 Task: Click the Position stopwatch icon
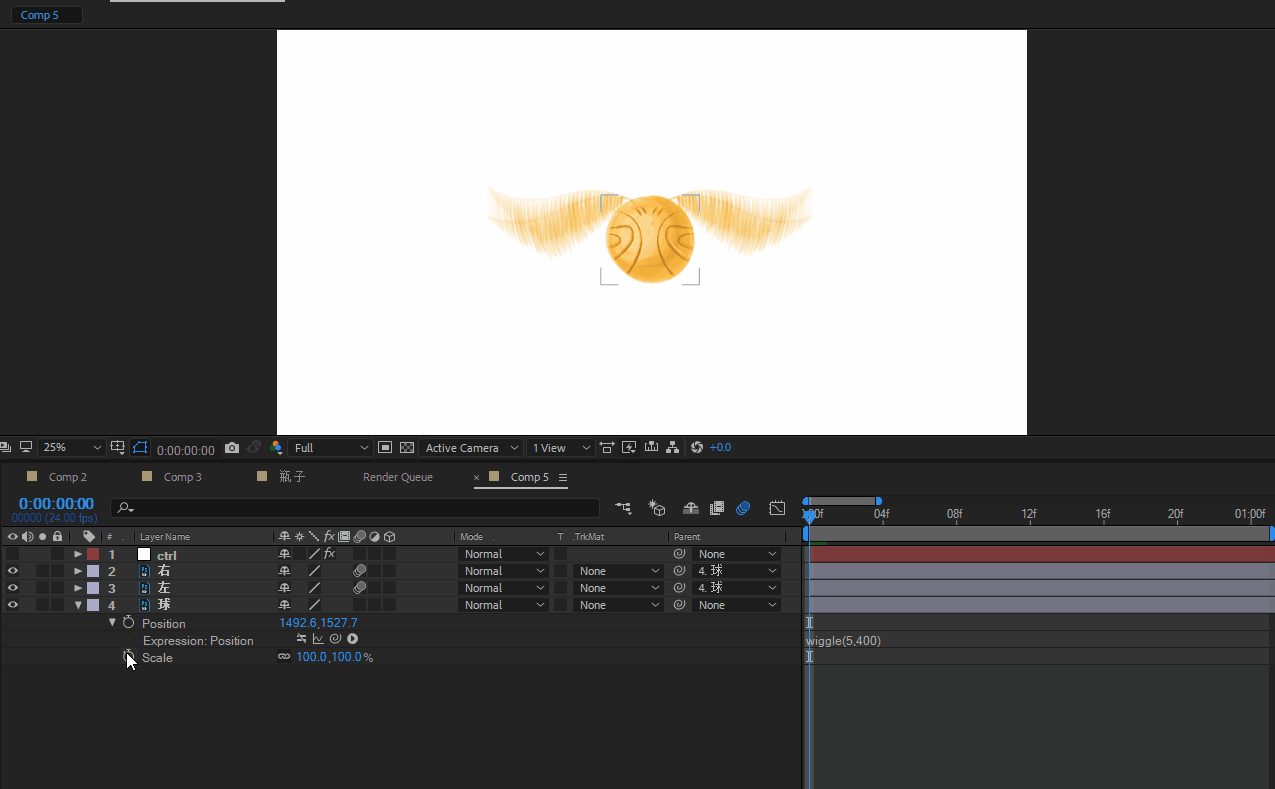[x=128, y=622]
